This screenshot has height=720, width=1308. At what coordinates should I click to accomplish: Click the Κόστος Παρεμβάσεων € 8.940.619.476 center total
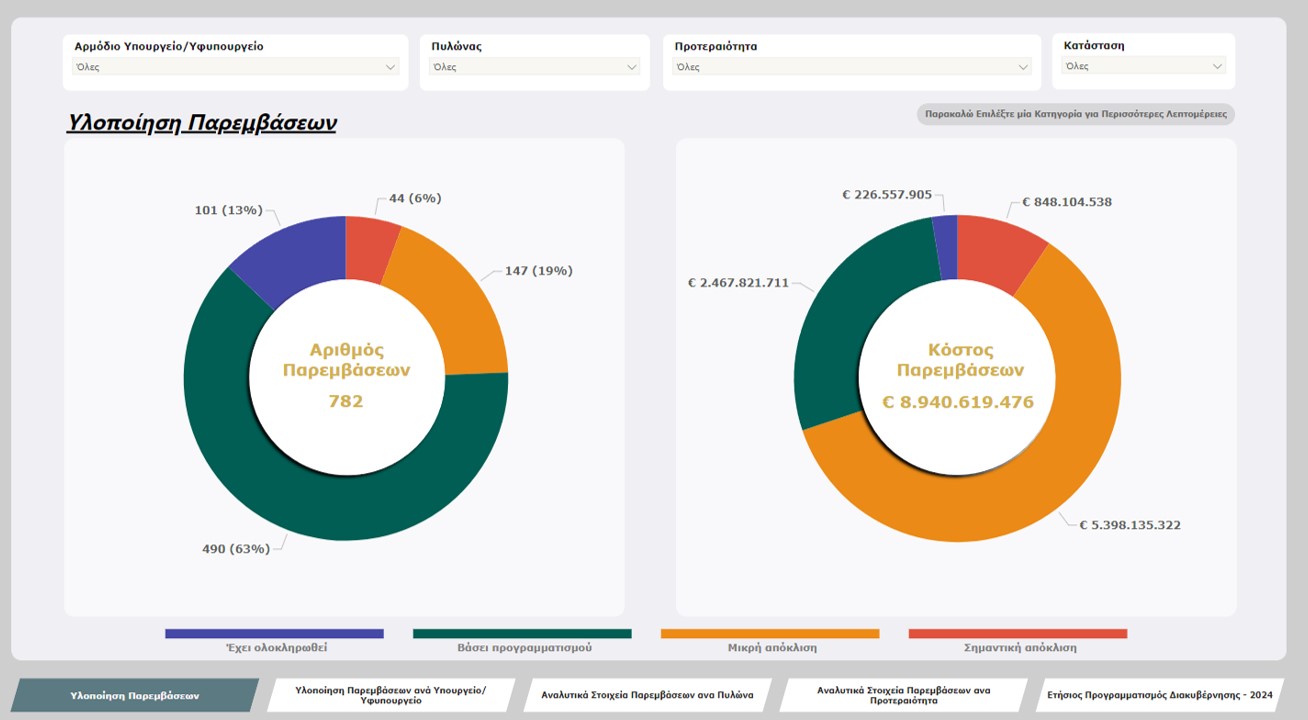point(958,377)
